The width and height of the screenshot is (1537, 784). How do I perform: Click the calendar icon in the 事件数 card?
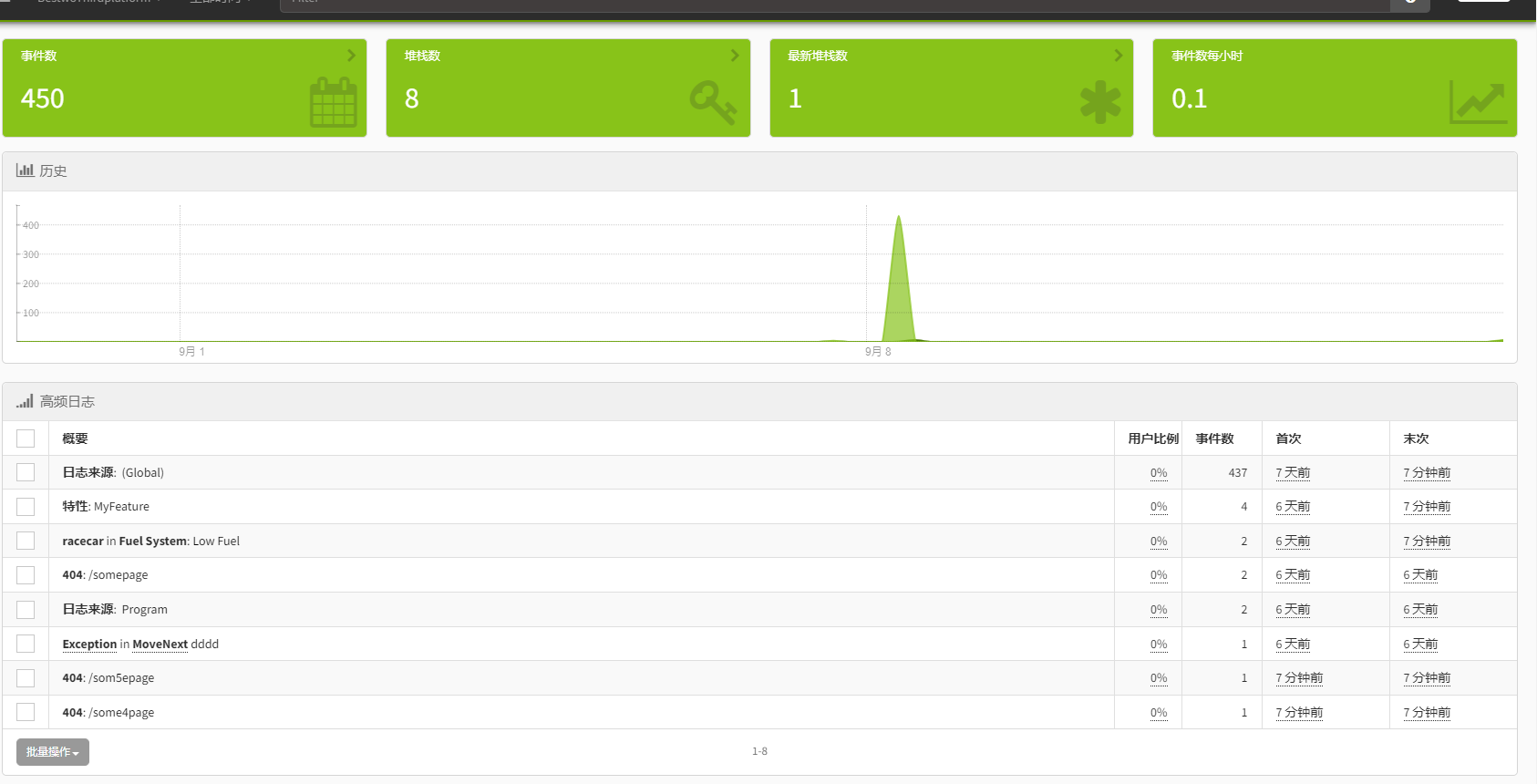pyautogui.click(x=334, y=102)
